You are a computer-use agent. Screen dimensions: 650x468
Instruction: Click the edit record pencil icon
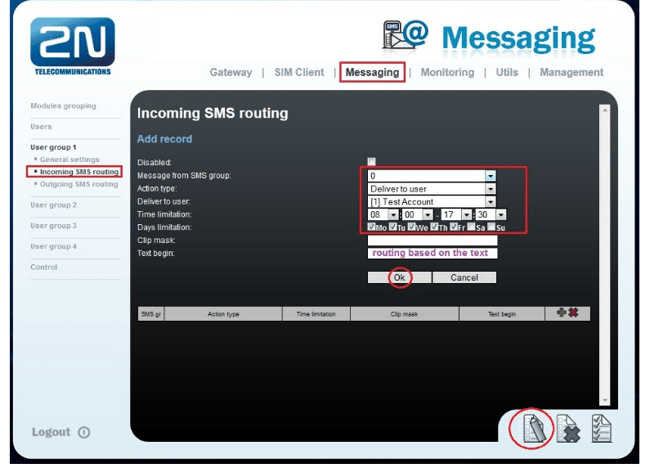click(534, 428)
